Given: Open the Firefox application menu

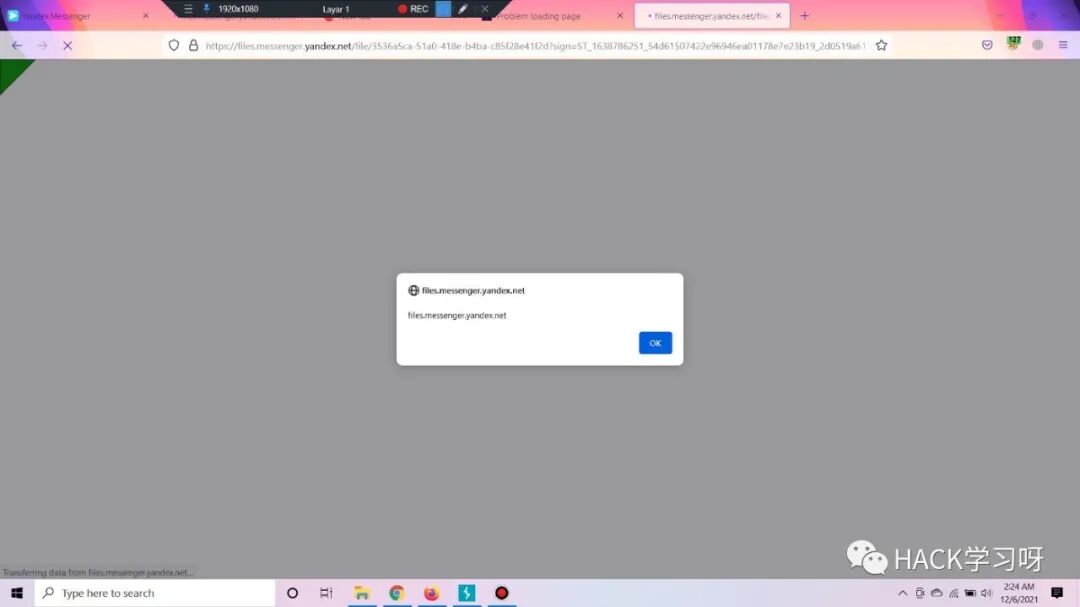Looking at the screenshot, I should click(1063, 45).
